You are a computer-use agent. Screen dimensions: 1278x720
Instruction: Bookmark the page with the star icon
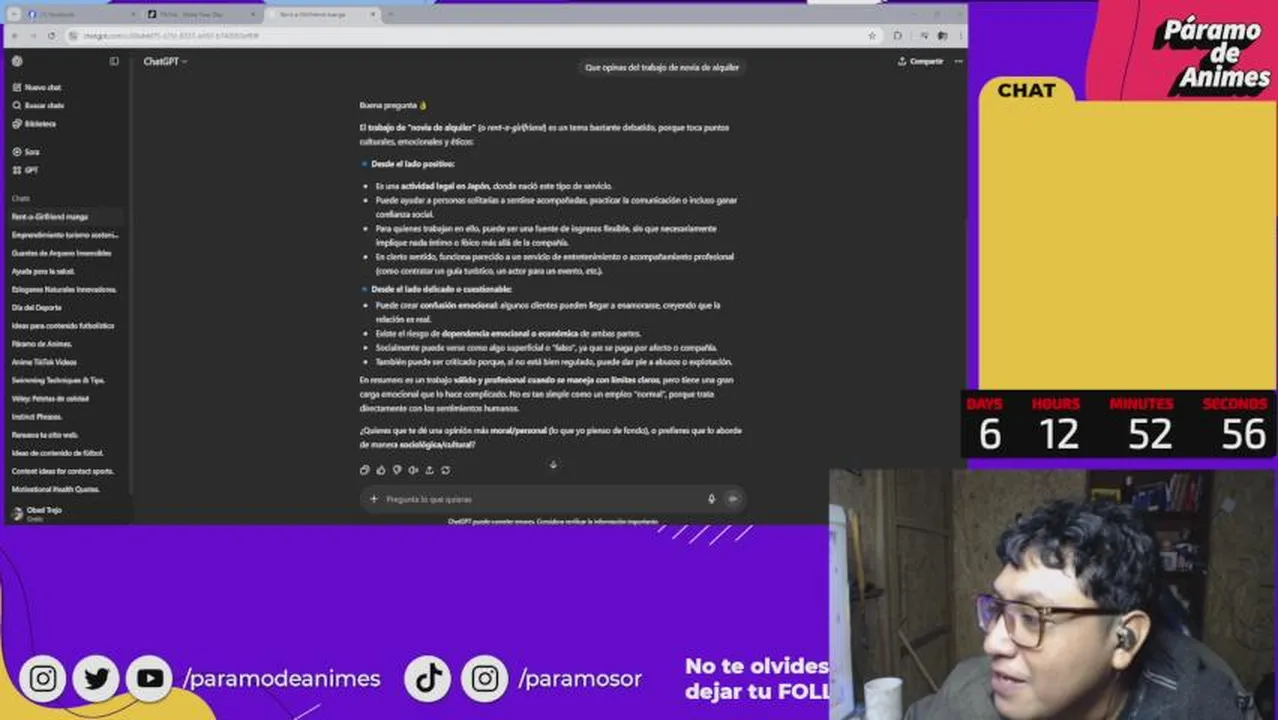tap(872, 35)
